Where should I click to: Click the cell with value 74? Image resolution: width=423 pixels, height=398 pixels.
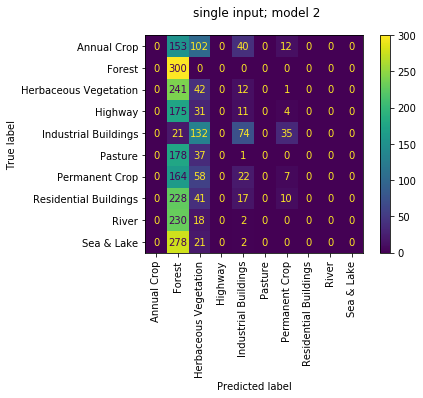coord(243,133)
